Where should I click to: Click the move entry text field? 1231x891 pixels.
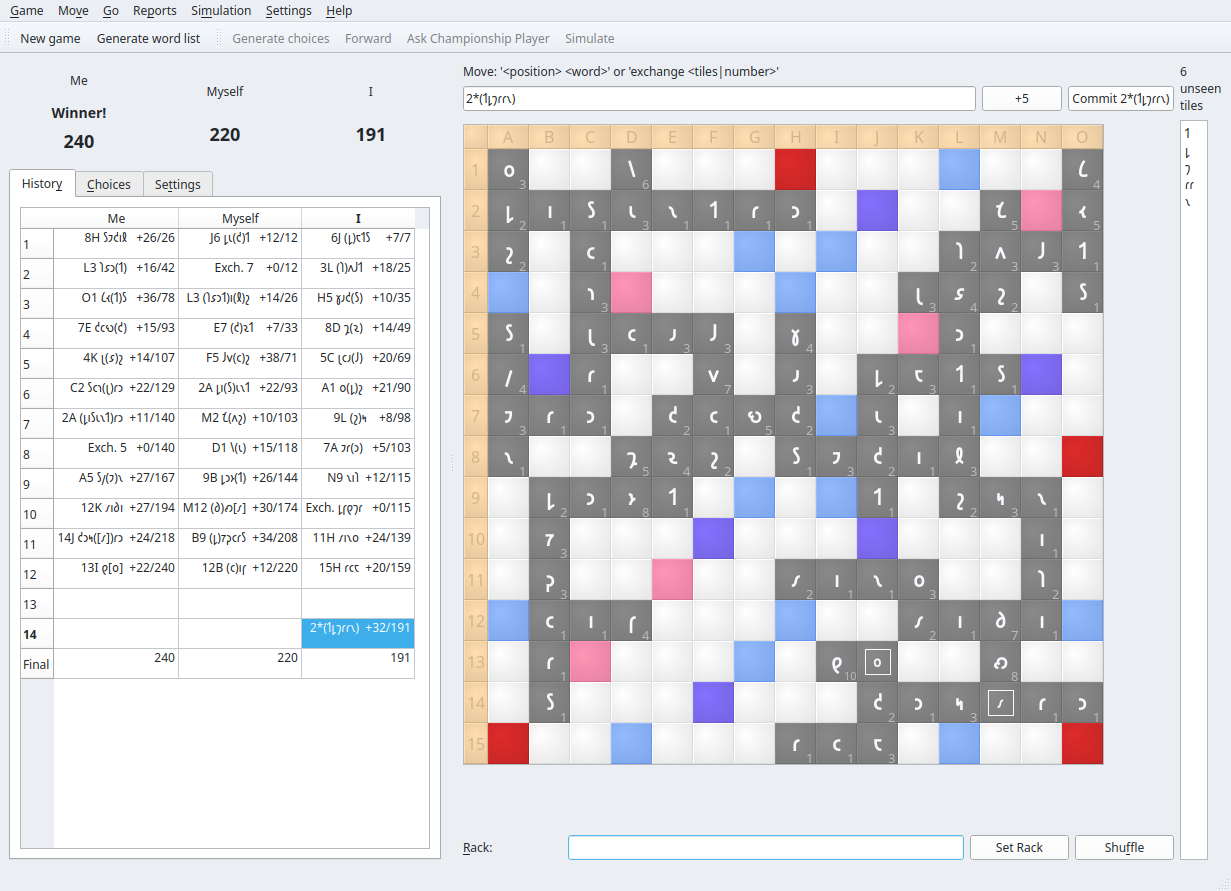click(719, 99)
